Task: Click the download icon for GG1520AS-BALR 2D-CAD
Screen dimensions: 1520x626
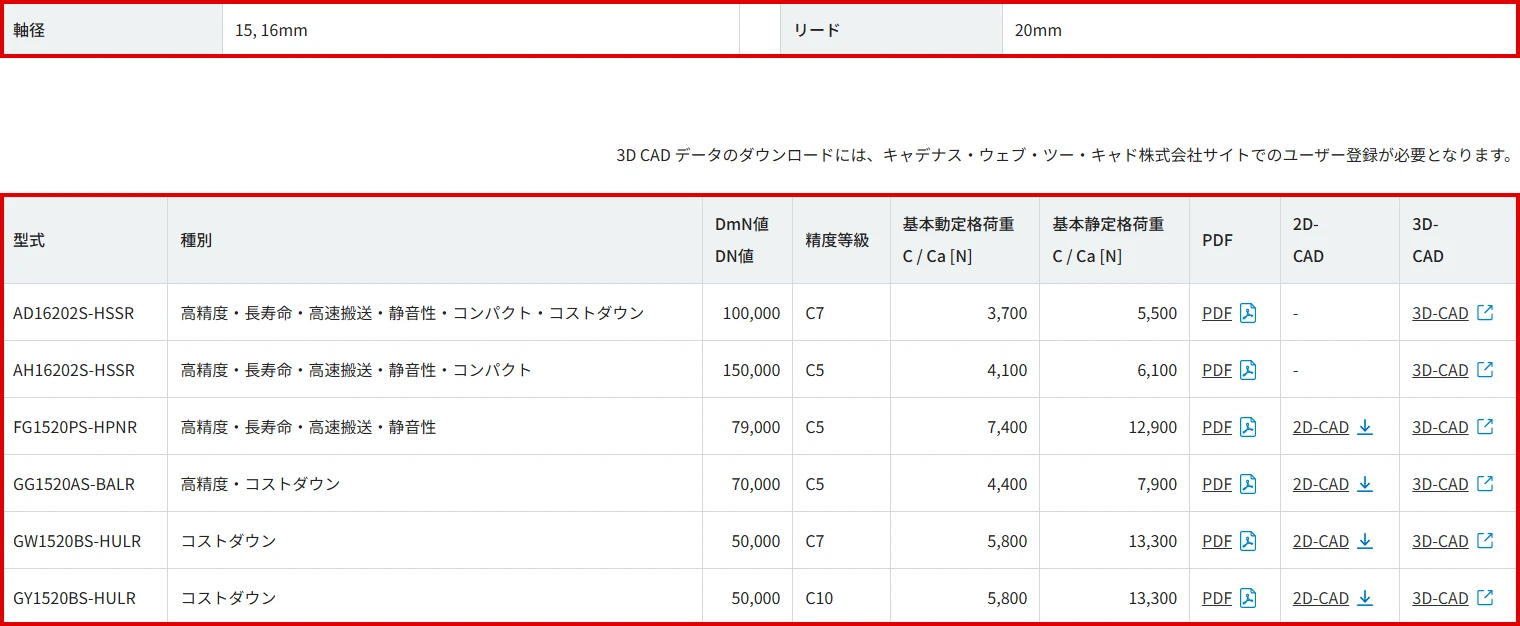Action: pyautogui.click(x=1366, y=484)
